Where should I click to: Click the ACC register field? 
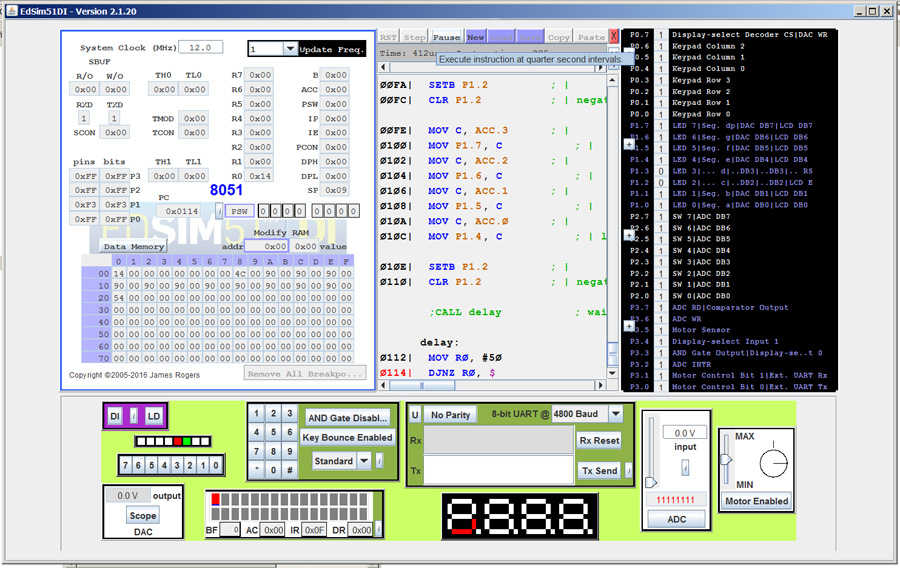point(335,90)
